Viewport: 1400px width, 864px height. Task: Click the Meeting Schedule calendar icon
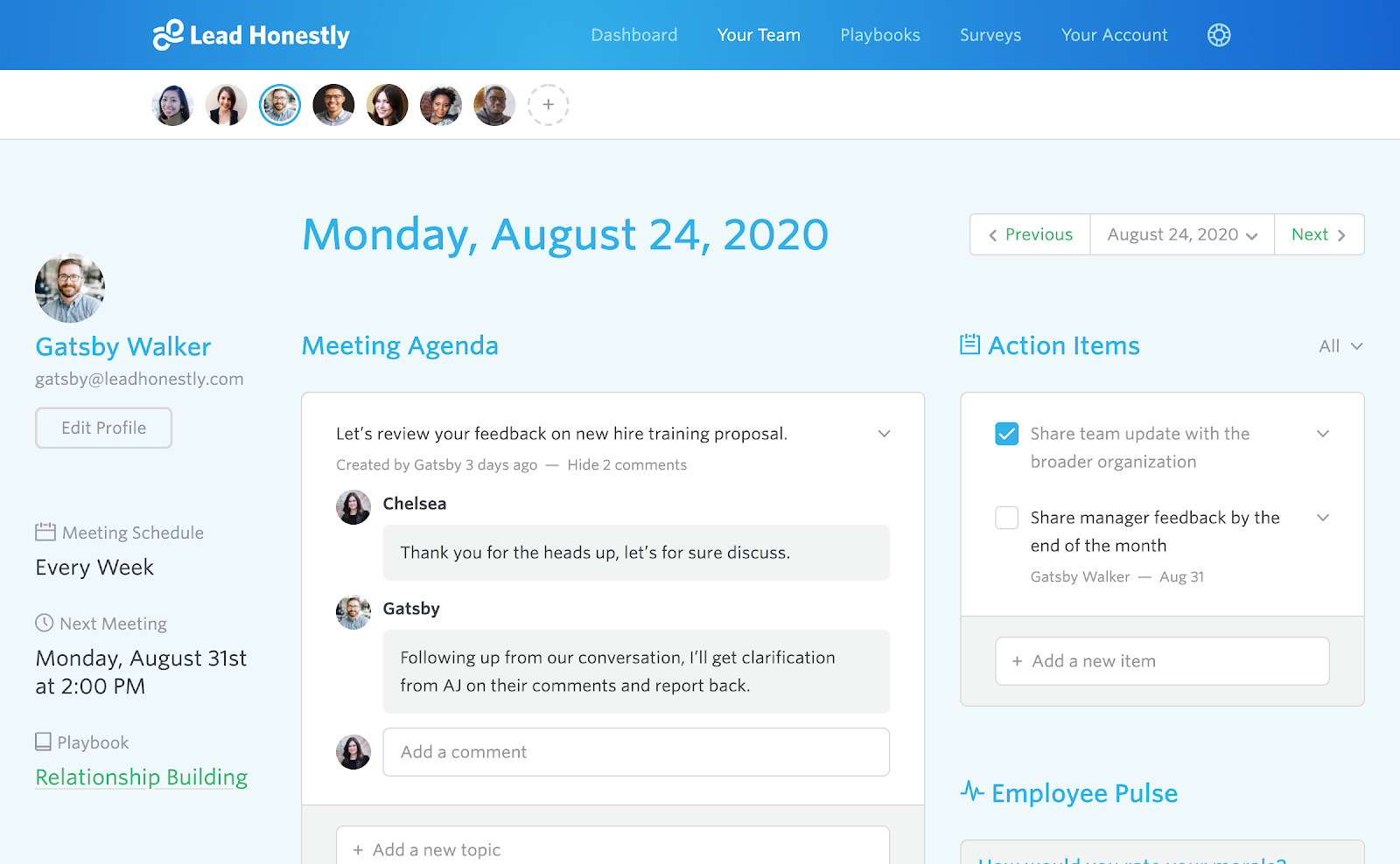coord(45,532)
